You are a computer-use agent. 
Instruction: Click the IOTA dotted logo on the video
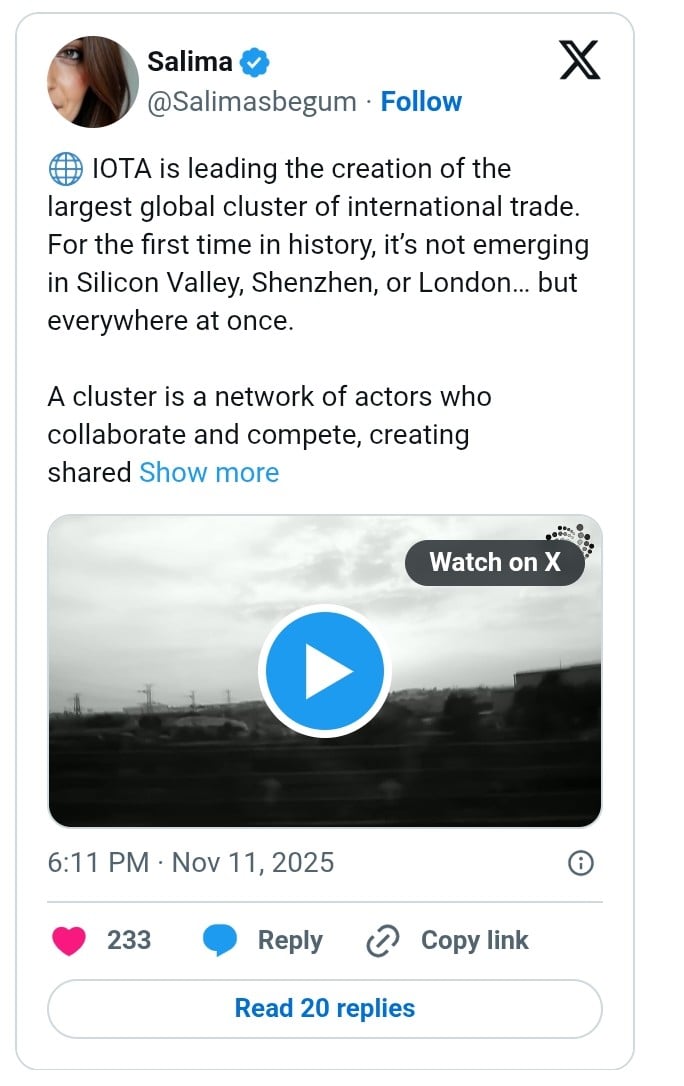(x=567, y=537)
